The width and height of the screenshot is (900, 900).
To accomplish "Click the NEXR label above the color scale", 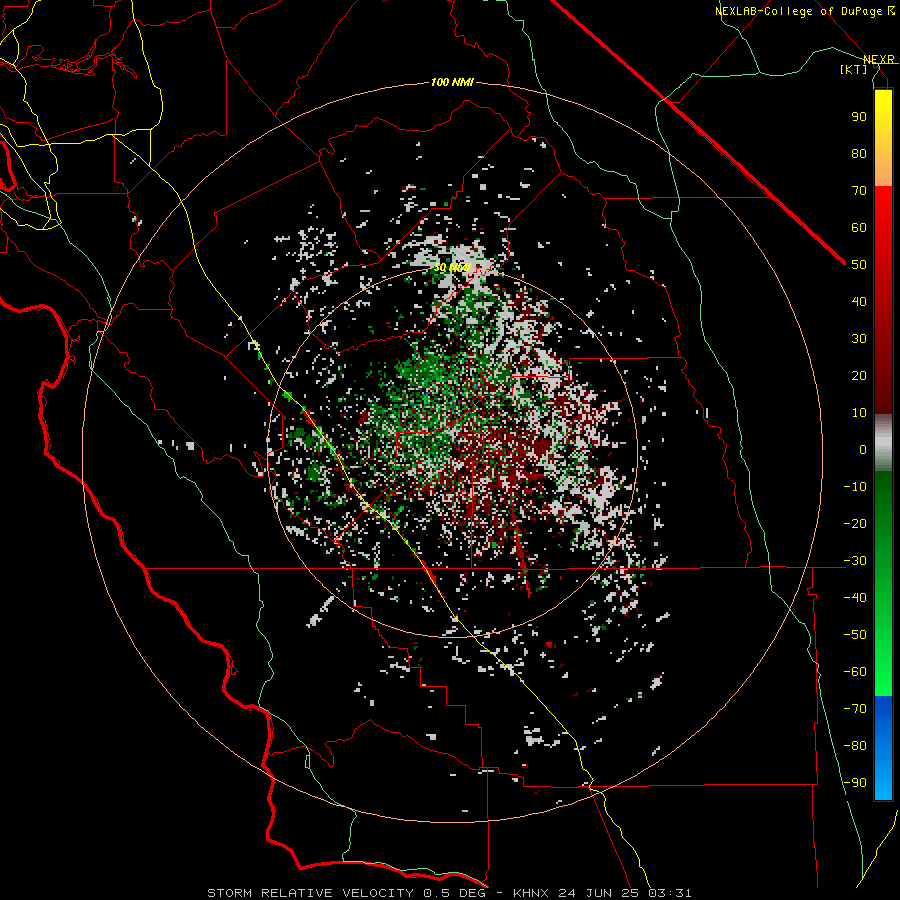I will tap(879, 59).
